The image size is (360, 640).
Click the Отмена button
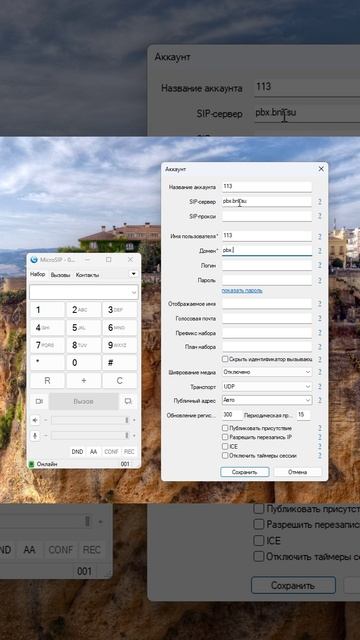coord(298,472)
